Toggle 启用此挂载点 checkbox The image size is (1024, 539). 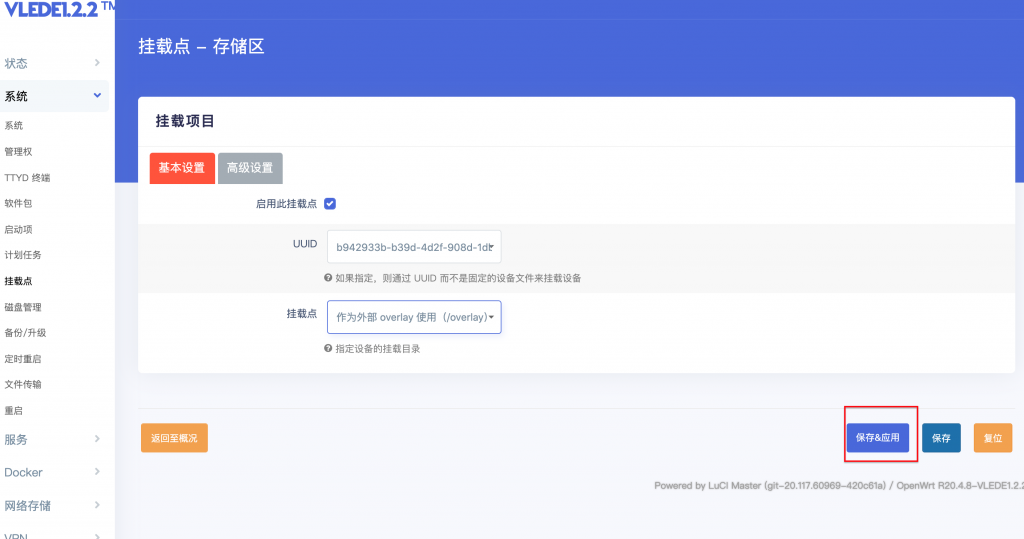pos(330,204)
